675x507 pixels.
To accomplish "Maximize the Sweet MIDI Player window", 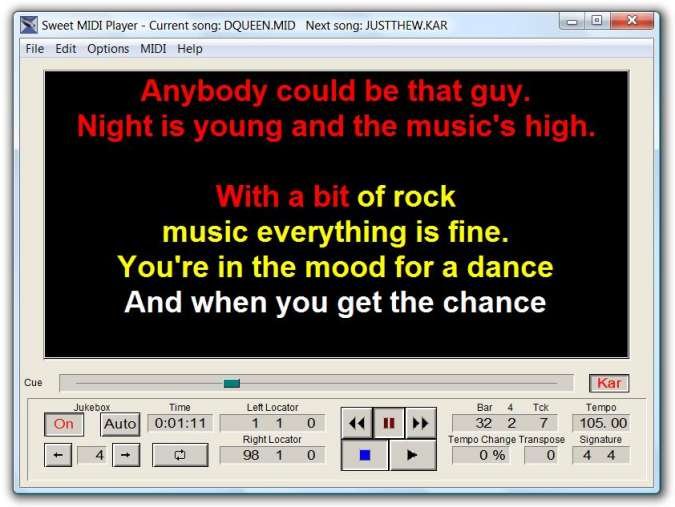I will (597, 21).
